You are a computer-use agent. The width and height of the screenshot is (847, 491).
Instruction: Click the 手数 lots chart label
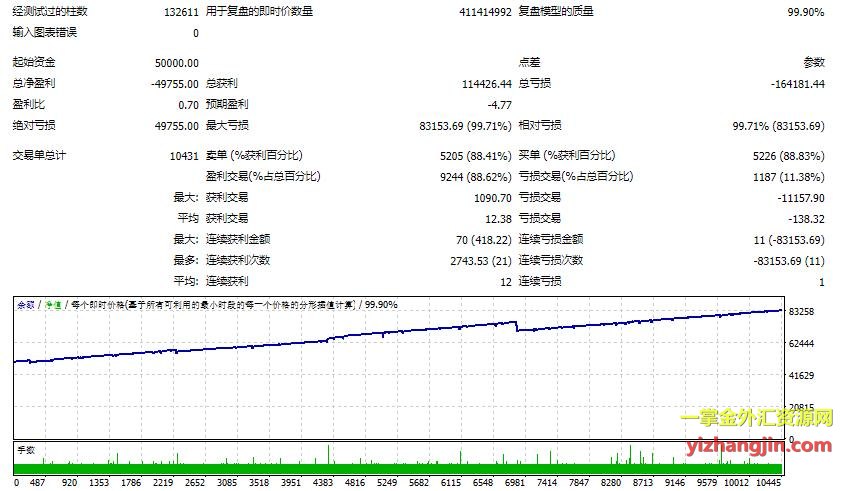coord(26,450)
